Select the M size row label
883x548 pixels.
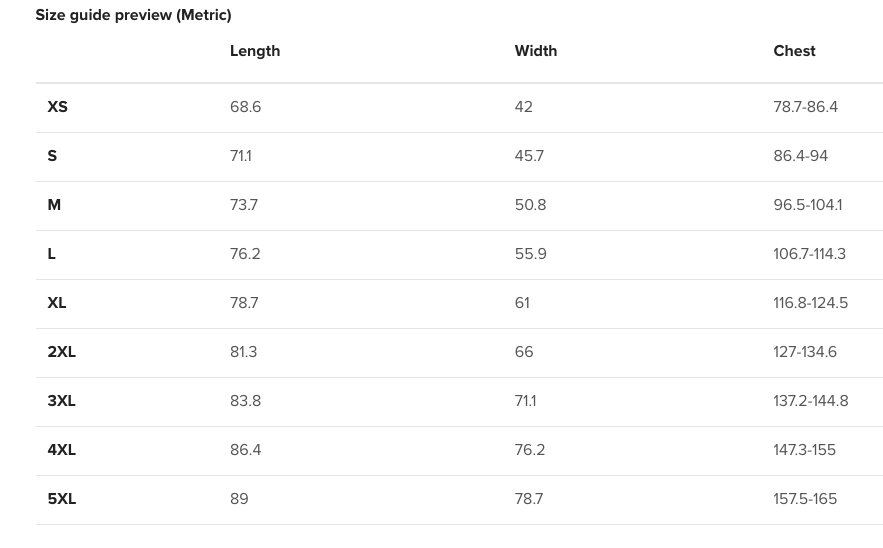click(x=54, y=205)
